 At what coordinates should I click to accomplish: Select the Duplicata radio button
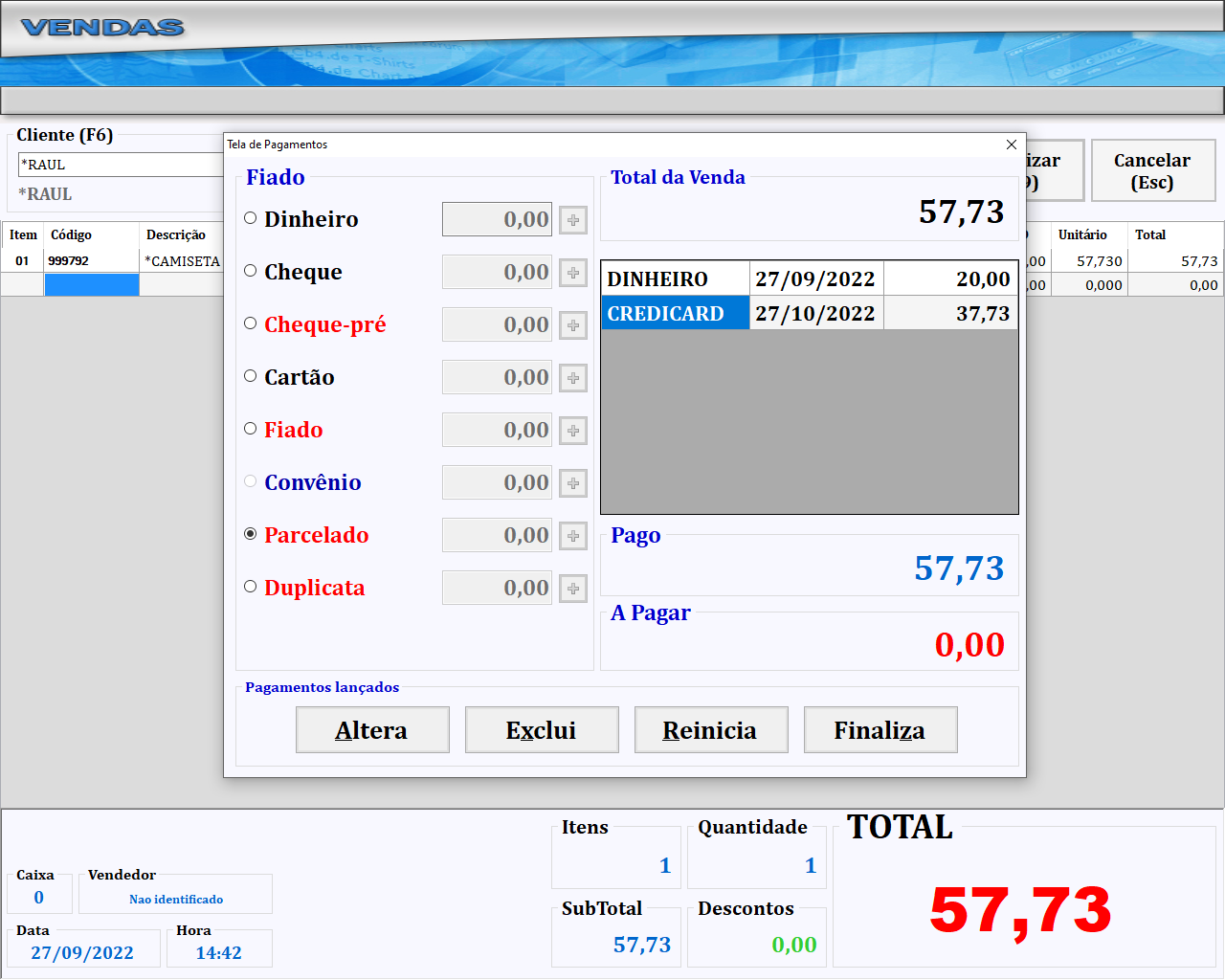click(x=251, y=587)
